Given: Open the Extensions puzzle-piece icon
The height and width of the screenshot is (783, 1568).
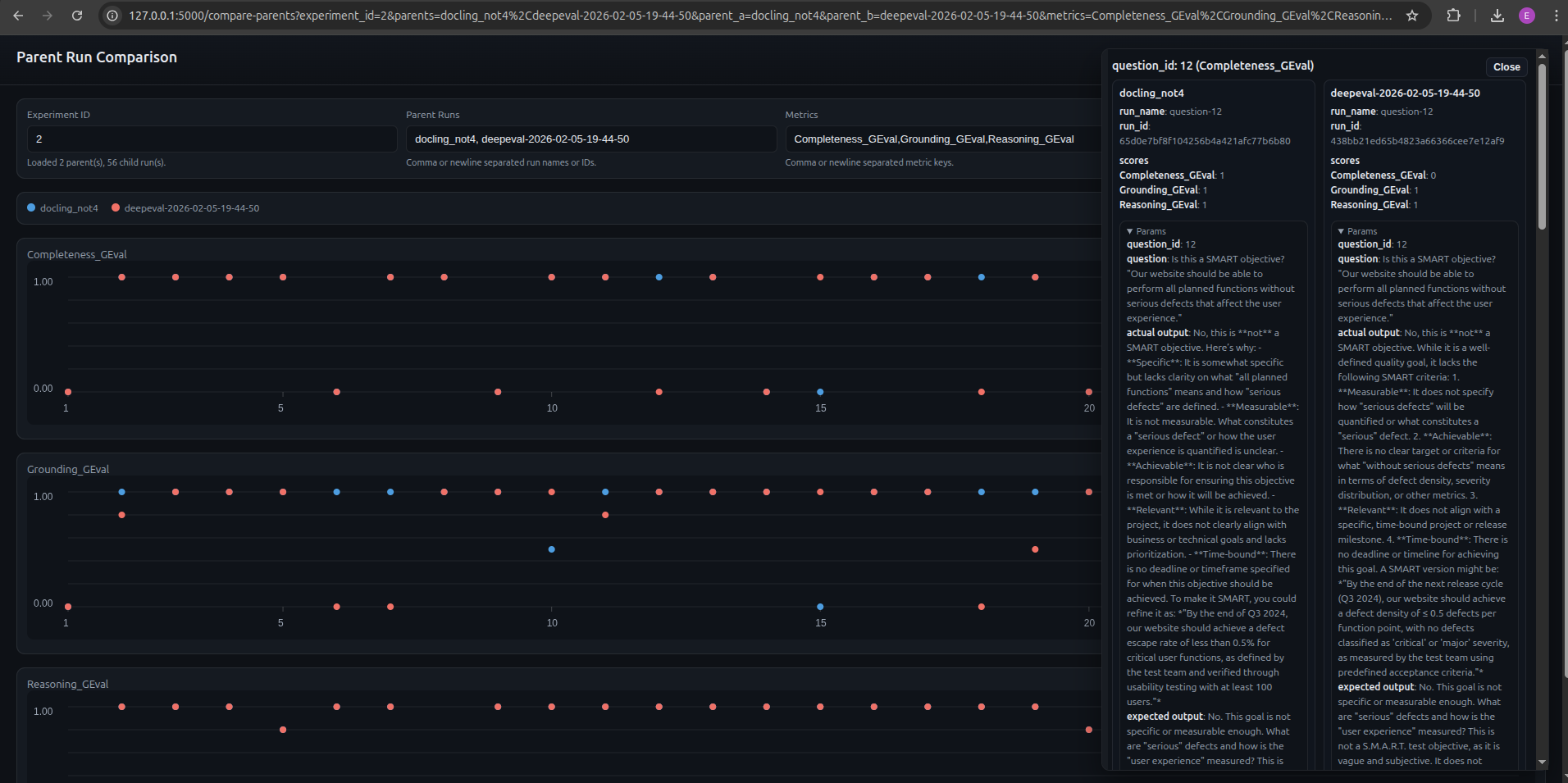Looking at the screenshot, I should 1454,15.
